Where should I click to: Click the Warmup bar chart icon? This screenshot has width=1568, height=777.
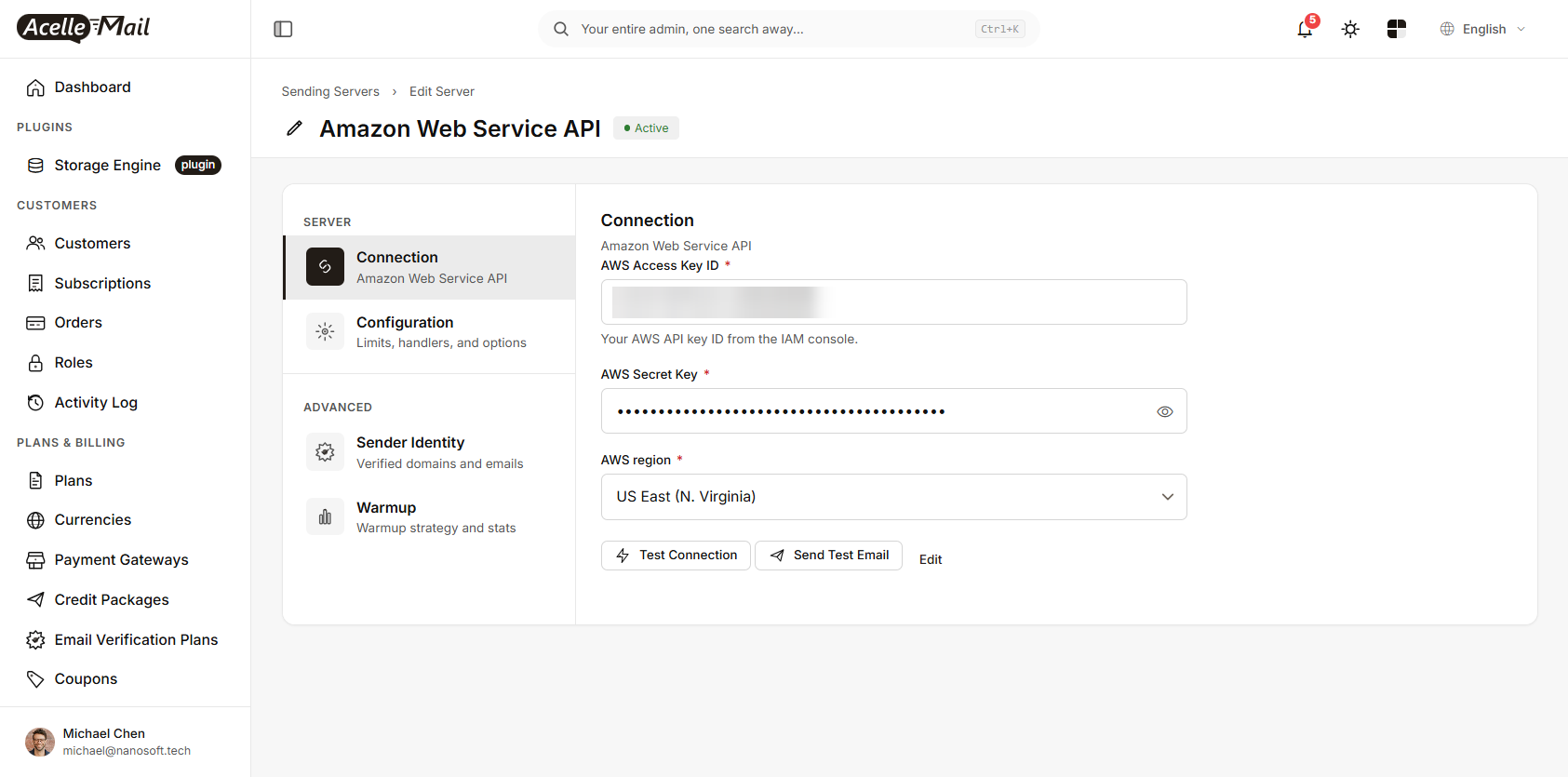(325, 516)
